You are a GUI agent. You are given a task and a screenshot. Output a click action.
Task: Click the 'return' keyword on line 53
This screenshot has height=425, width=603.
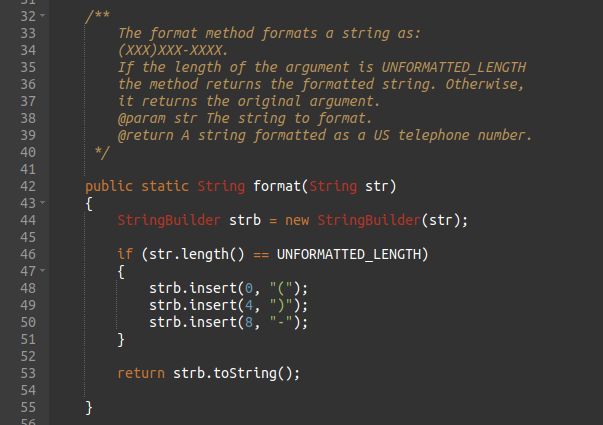(x=141, y=374)
